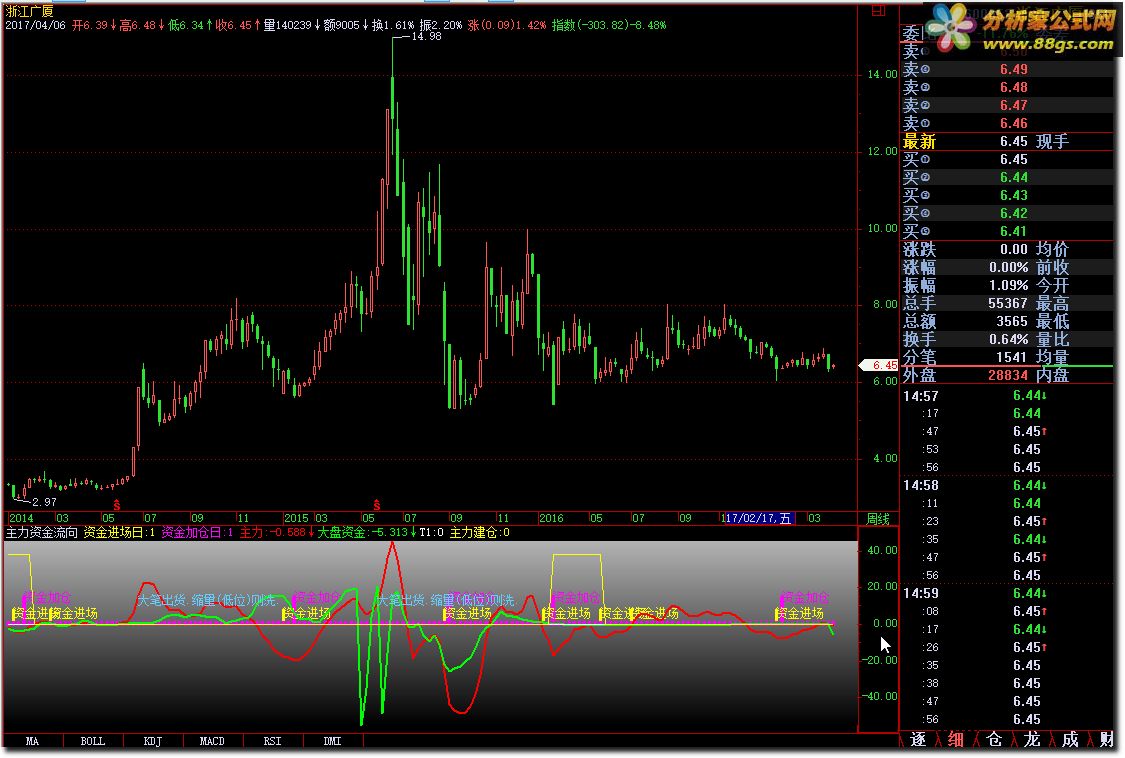Click the 14:59 tick time entry
Screen dimensions: 1125x758
[921, 593]
